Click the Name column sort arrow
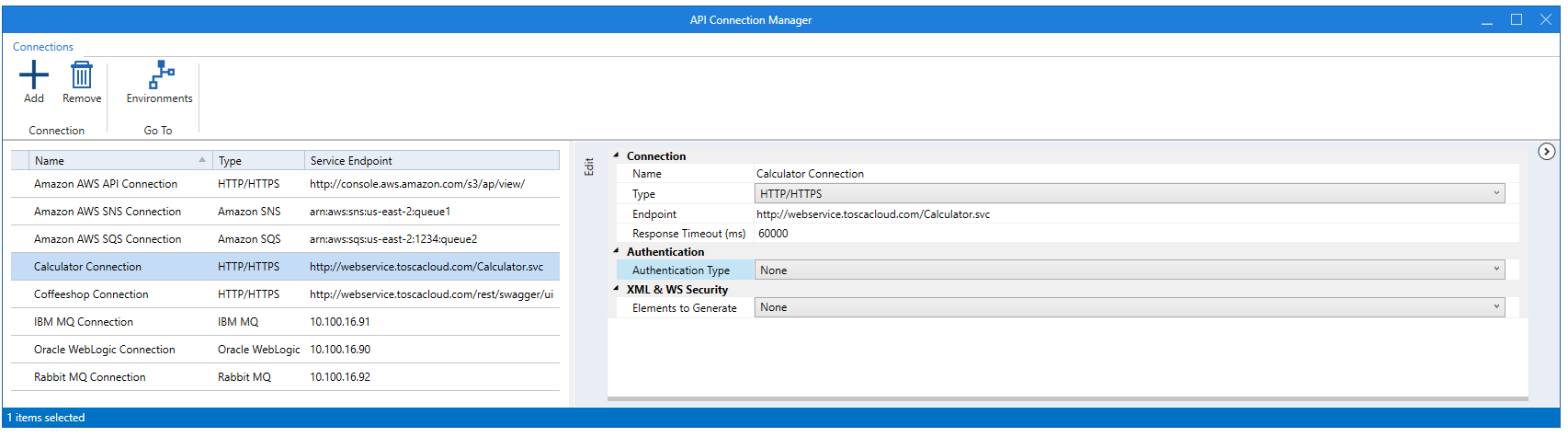 pyautogui.click(x=202, y=160)
